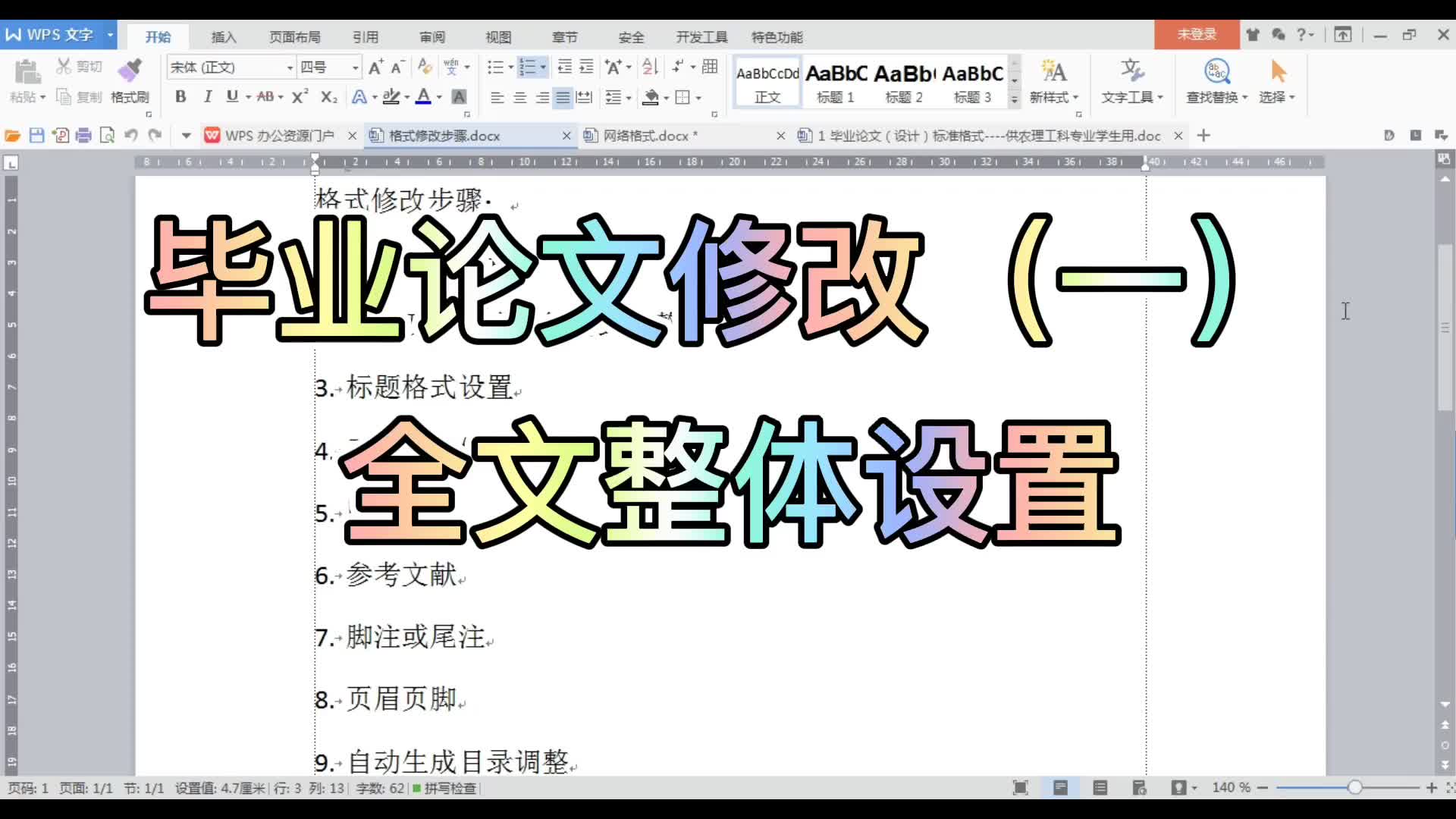1456x819 pixels.
Task: Click the sort (A-Z) icon
Action: pos(650,67)
